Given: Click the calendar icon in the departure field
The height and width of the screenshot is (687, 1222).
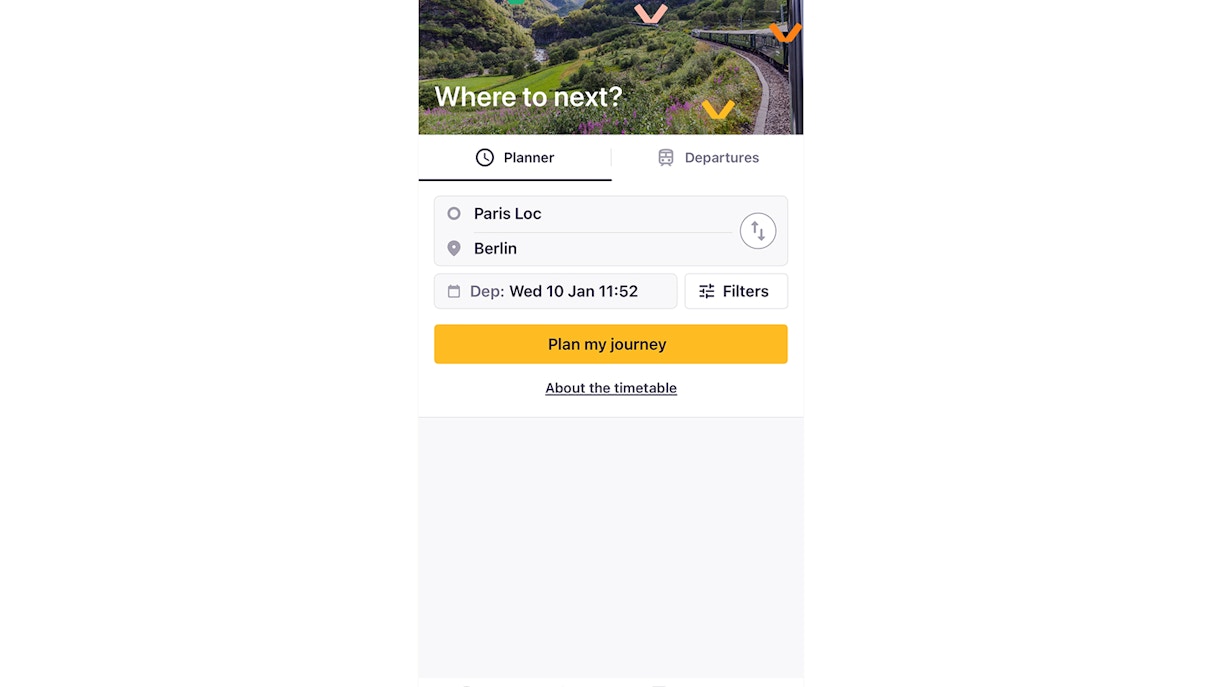Looking at the screenshot, I should click(x=453, y=291).
